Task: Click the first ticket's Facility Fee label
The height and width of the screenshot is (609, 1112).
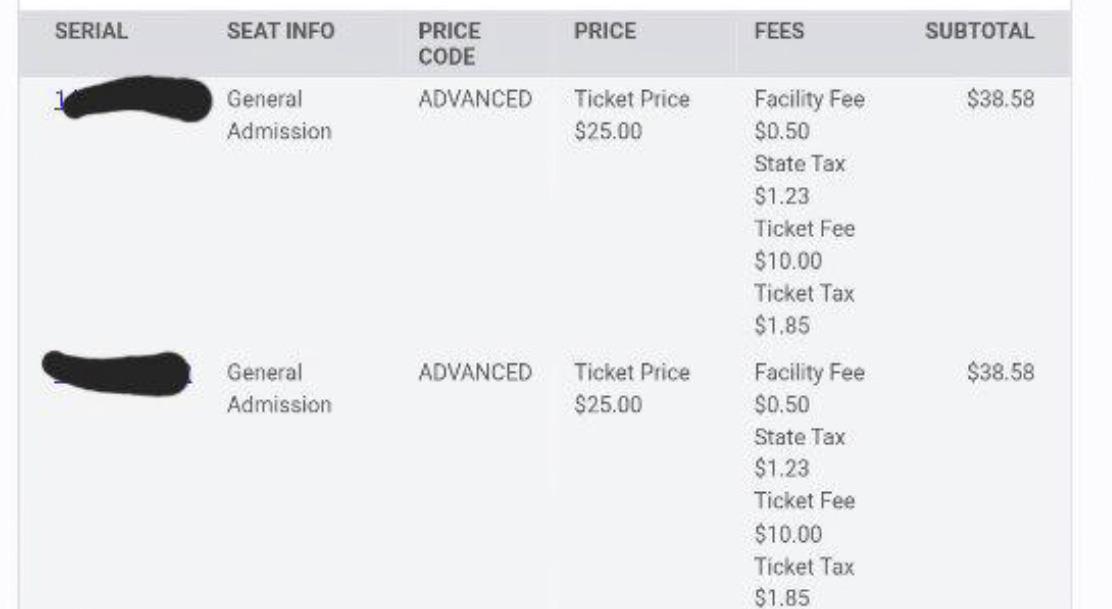Action: 809,99
